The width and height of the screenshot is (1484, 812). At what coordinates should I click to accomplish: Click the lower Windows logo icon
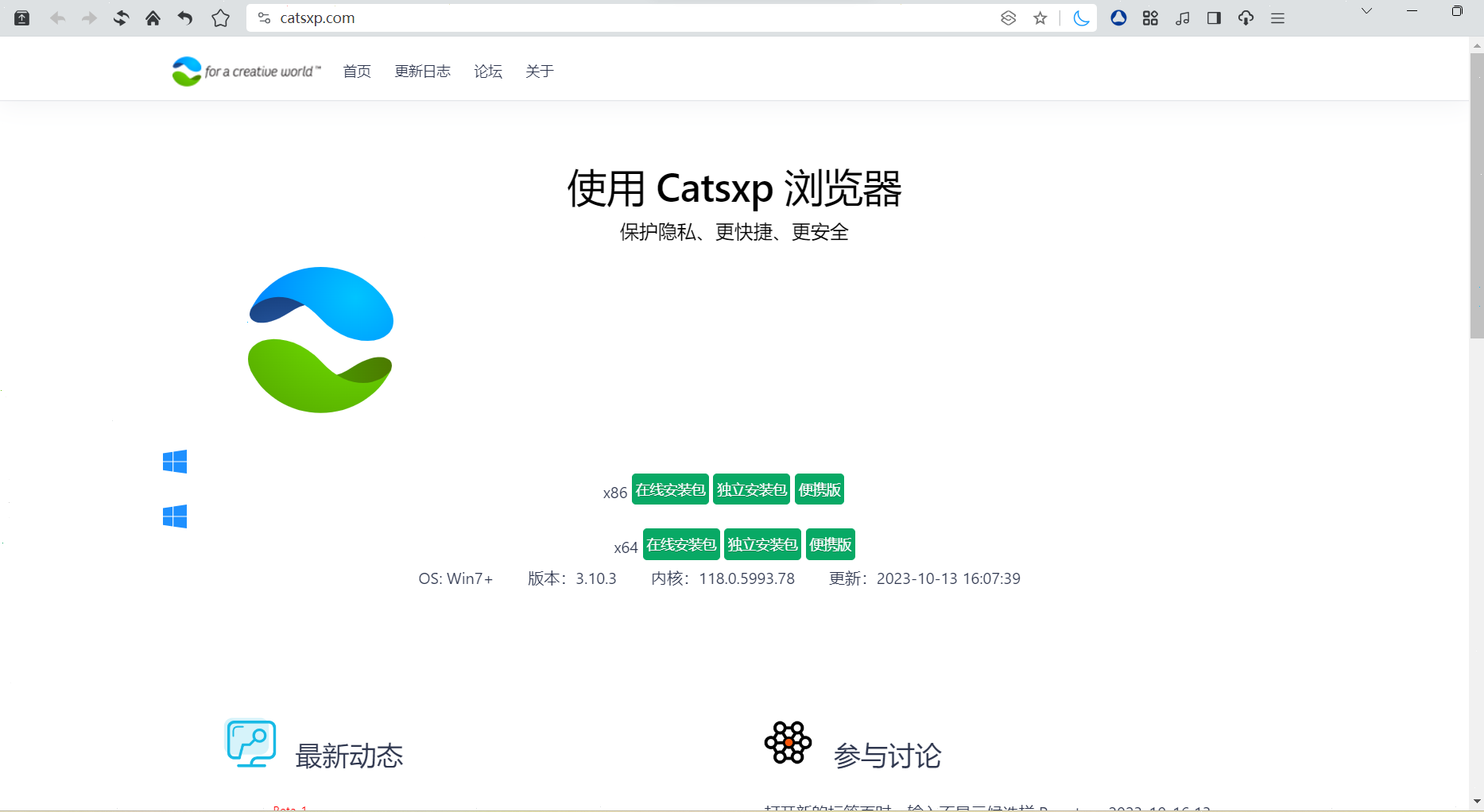175,516
